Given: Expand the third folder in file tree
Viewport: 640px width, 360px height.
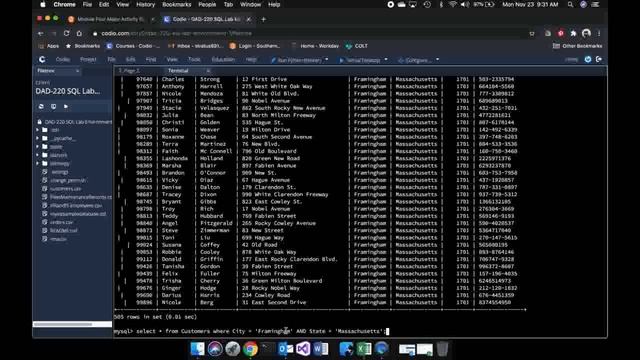Looking at the screenshot, I should coord(38,147).
